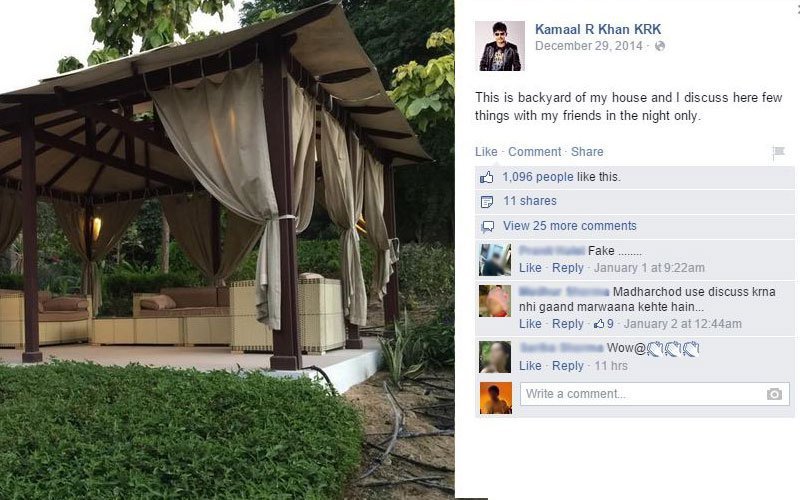Click the December 29, 2014 timestamp
The height and width of the screenshot is (500, 800).
click(589, 46)
